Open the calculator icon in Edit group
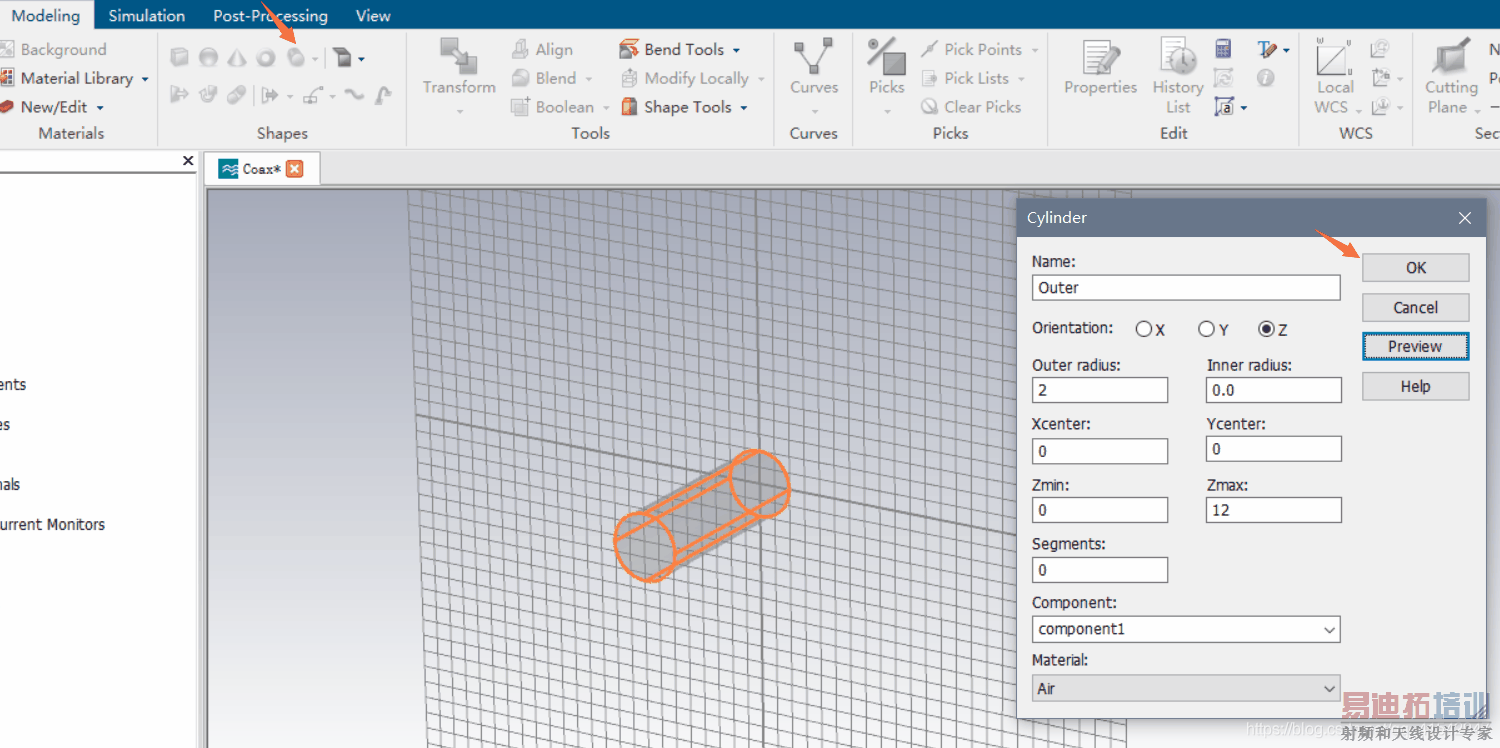Screen dimensions: 1500x748 pos(1223,49)
